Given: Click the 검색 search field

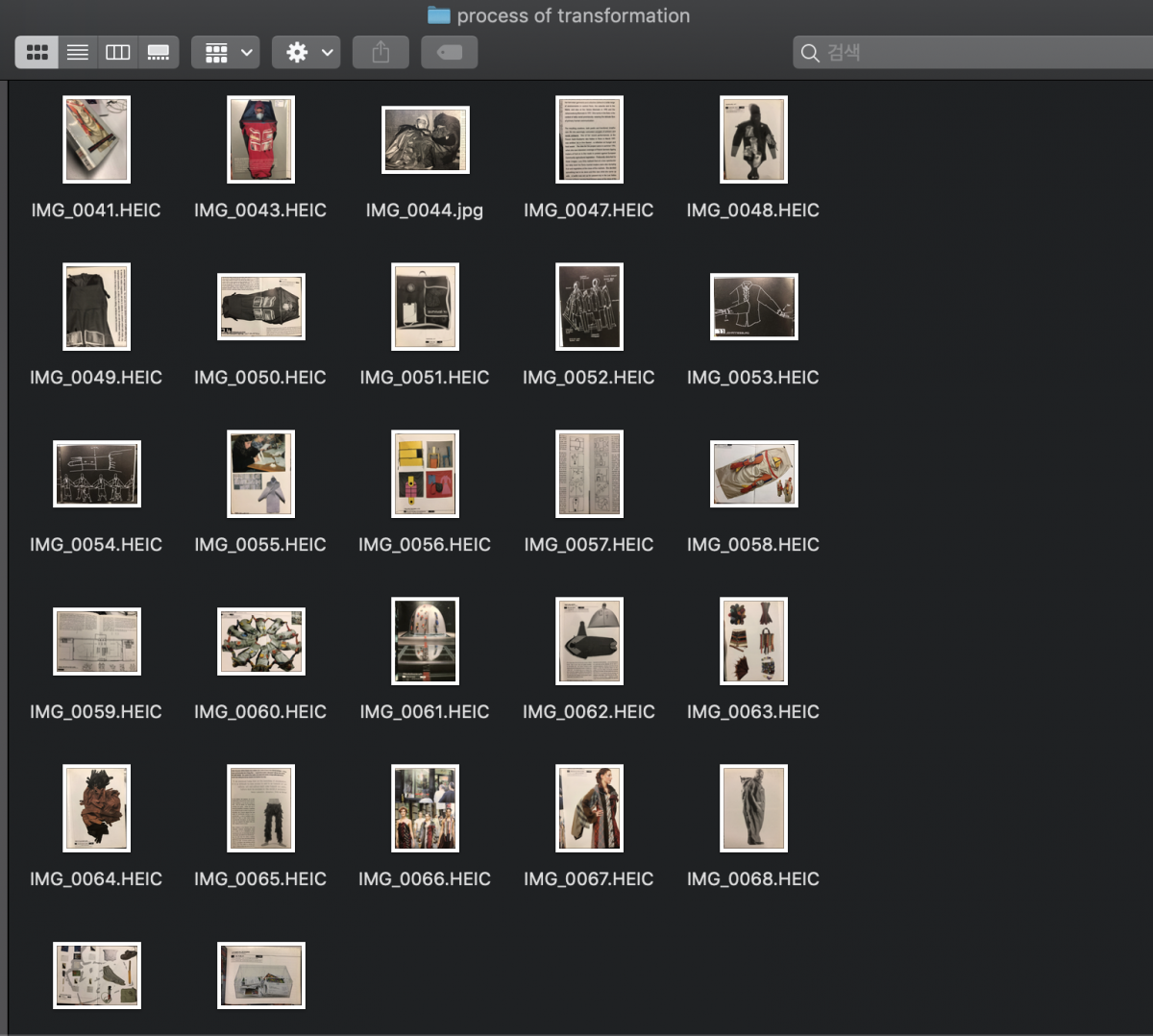Looking at the screenshot, I should (x=973, y=52).
